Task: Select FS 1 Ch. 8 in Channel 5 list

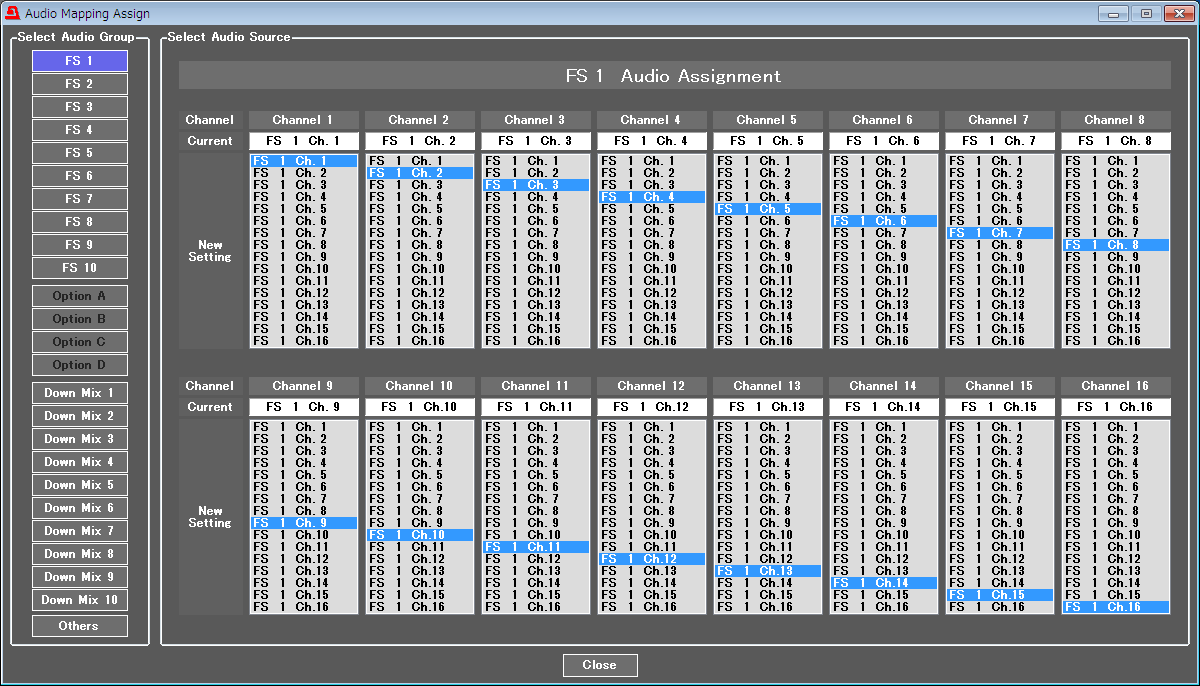Action: (767, 245)
